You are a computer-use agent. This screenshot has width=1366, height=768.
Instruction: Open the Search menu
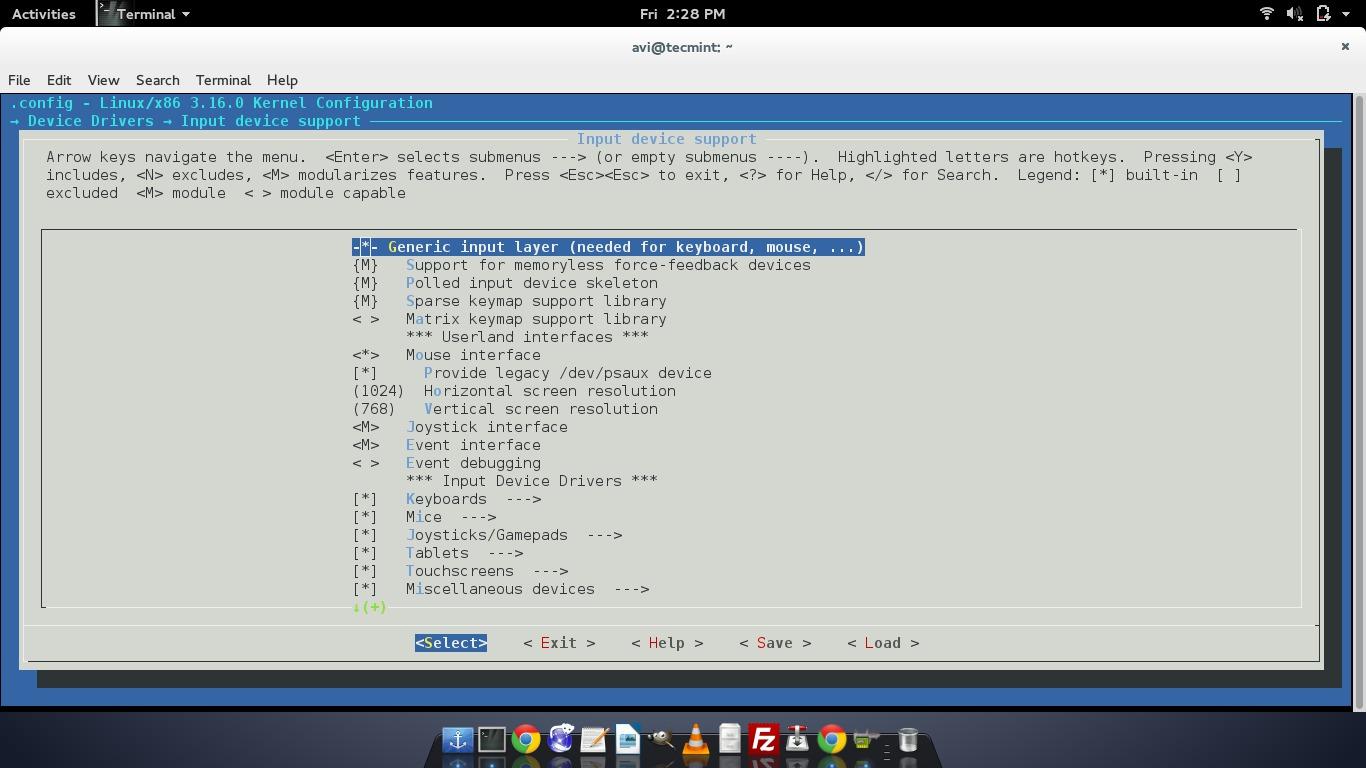coord(157,80)
